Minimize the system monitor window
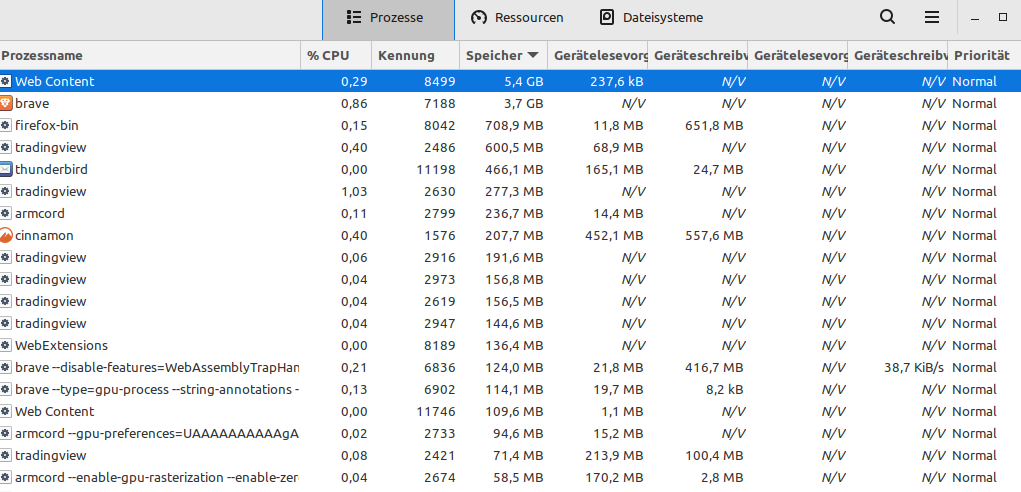The image size is (1021, 492). (975, 18)
